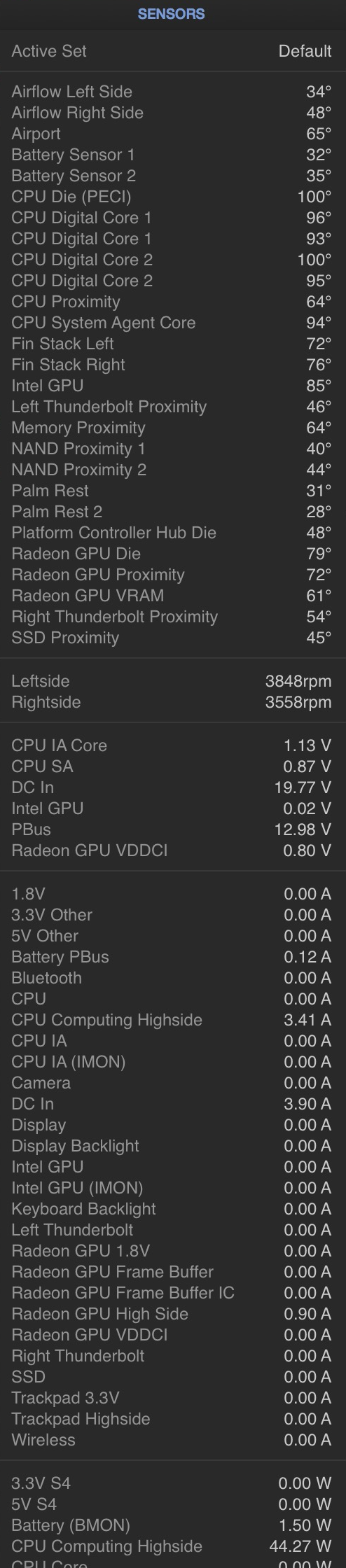346x1568 pixels.
Task: Select the Platform Controller Hub Die row
Action: (x=173, y=533)
